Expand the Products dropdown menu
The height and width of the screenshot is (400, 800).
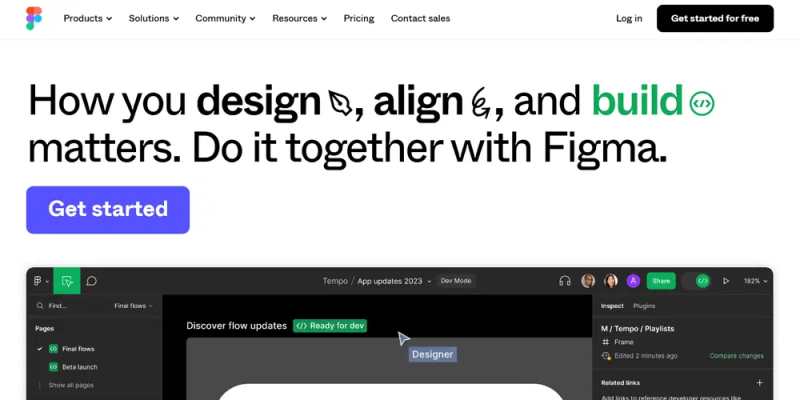point(88,18)
